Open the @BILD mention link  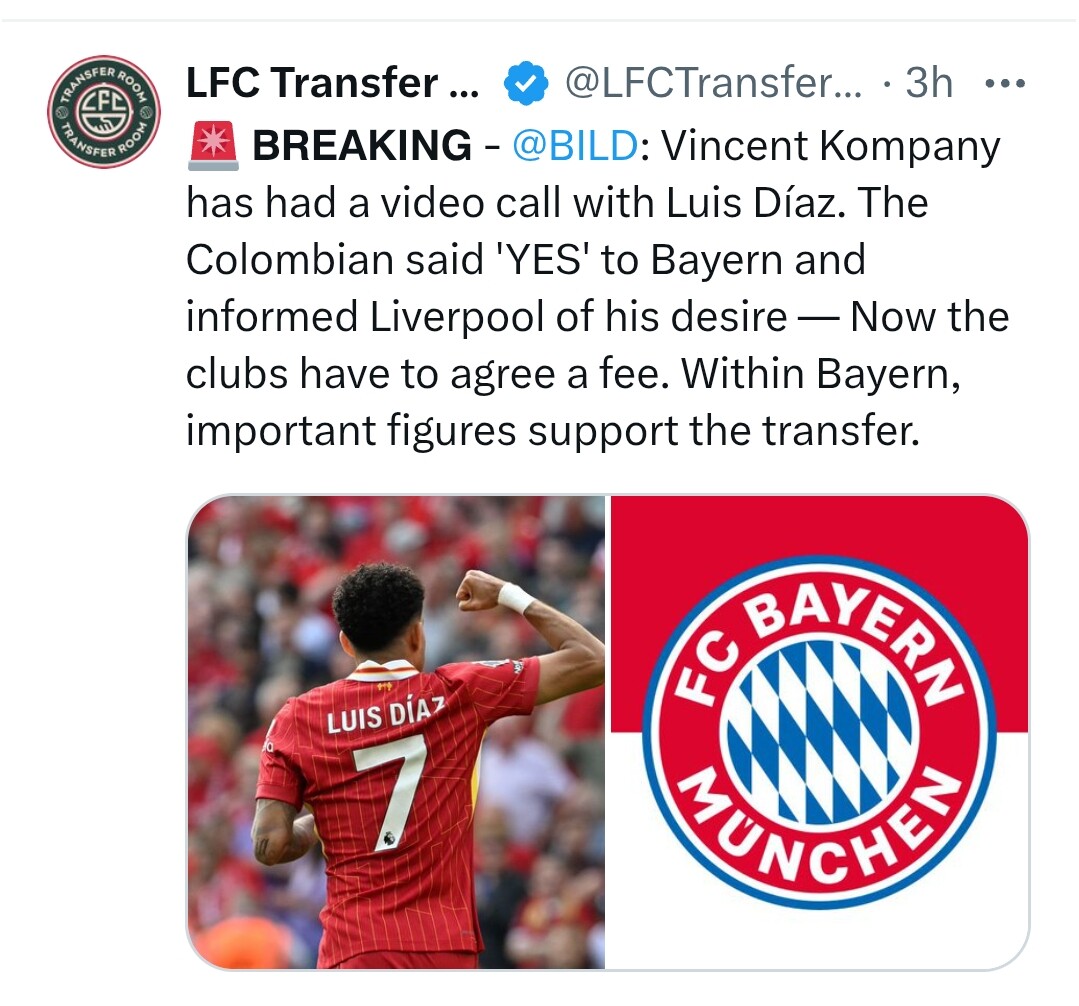pos(575,145)
